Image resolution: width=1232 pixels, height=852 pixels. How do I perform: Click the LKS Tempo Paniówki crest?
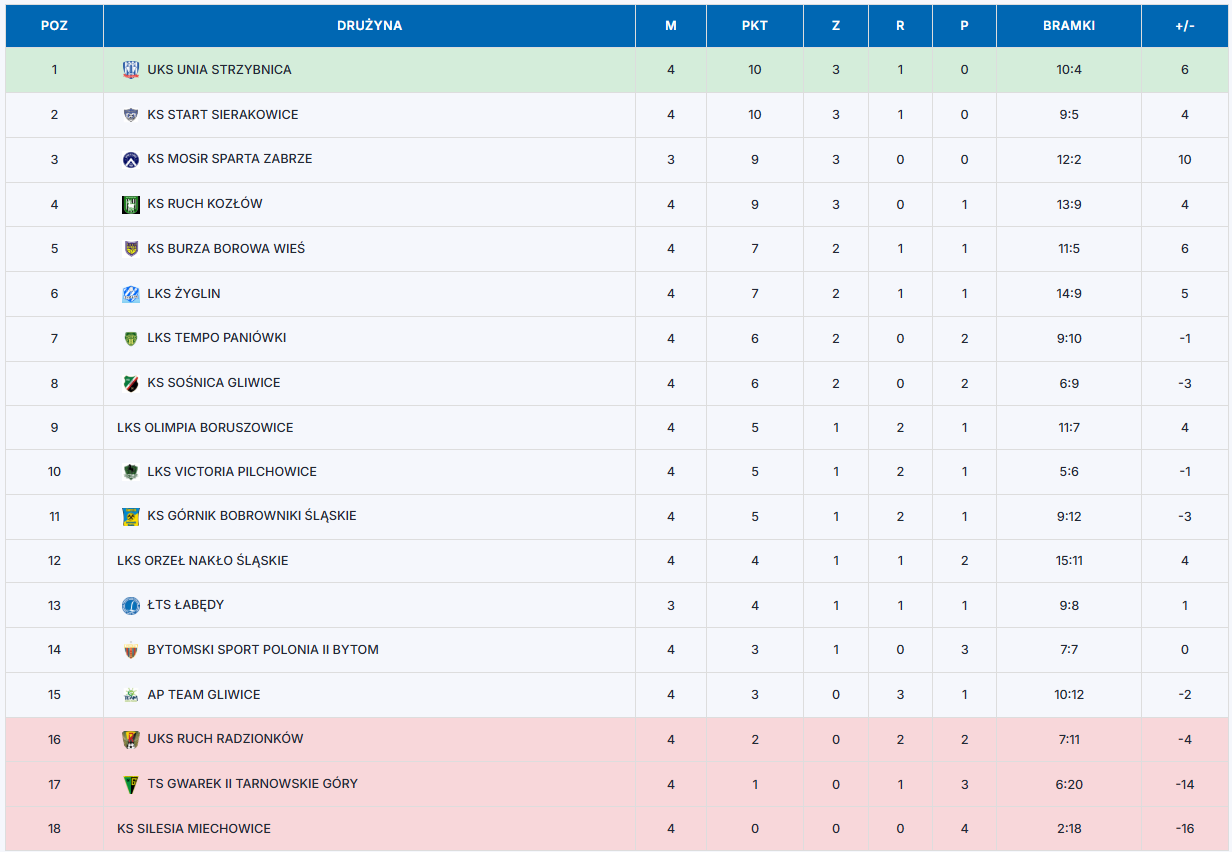131,338
